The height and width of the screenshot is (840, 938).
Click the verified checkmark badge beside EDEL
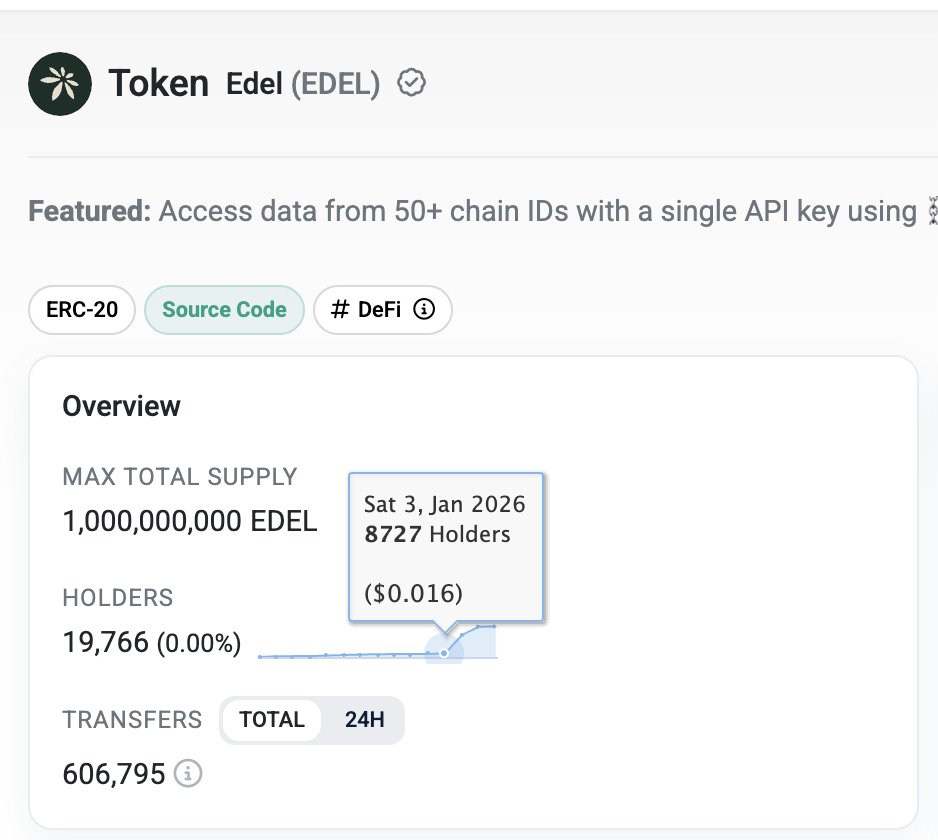(x=411, y=84)
